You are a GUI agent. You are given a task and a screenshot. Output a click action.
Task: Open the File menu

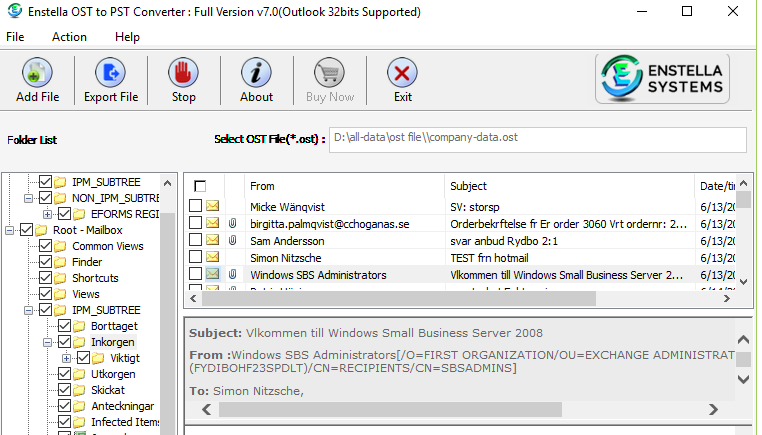15,37
